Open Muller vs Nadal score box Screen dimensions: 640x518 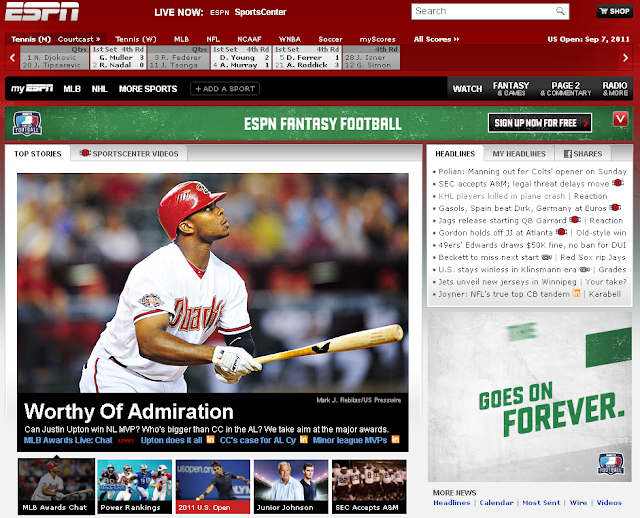pos(118,58)
